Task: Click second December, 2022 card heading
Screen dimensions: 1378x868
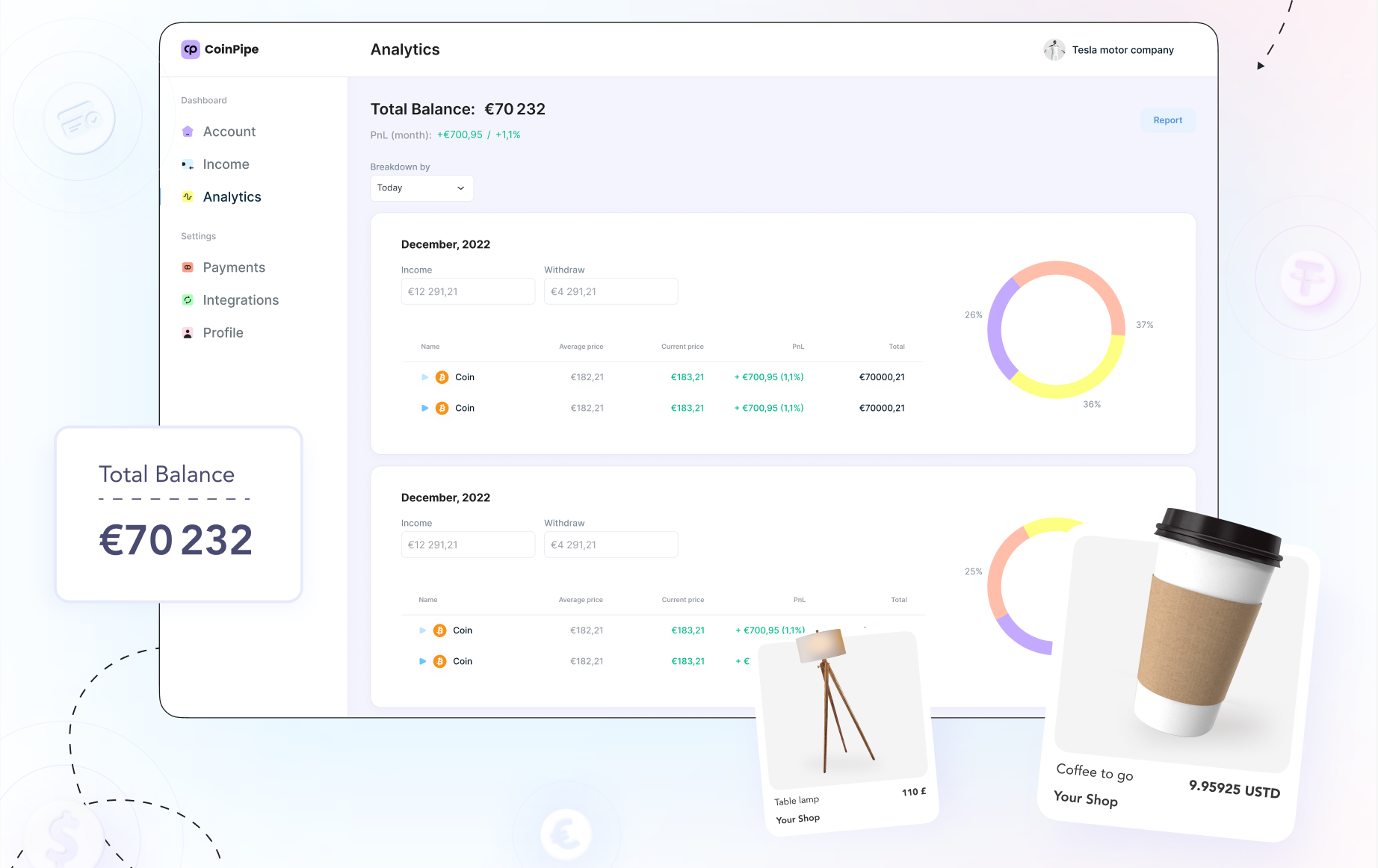Action: 445,497
